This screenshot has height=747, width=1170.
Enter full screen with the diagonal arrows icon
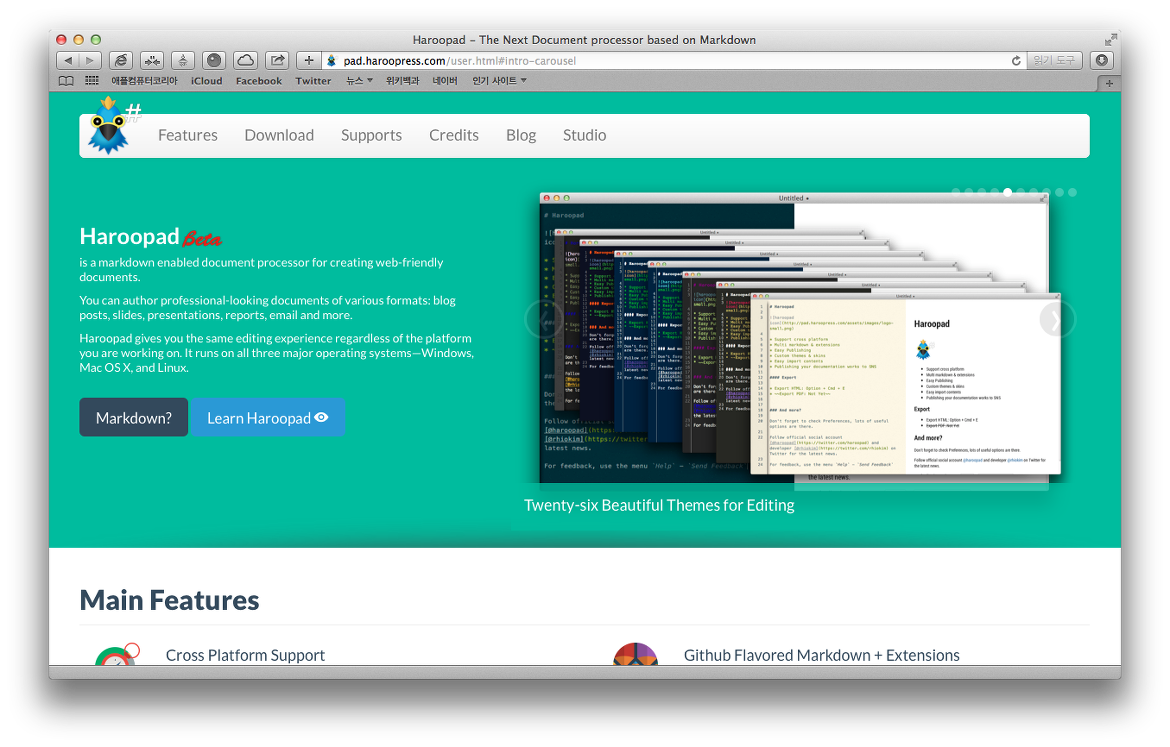point(1111,39)
